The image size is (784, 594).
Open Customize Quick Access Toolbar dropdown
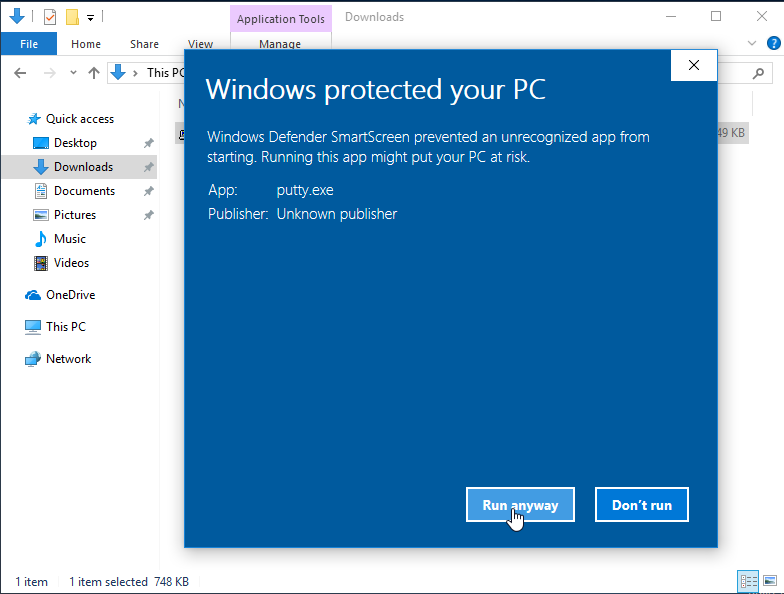(x=90, y=17)
